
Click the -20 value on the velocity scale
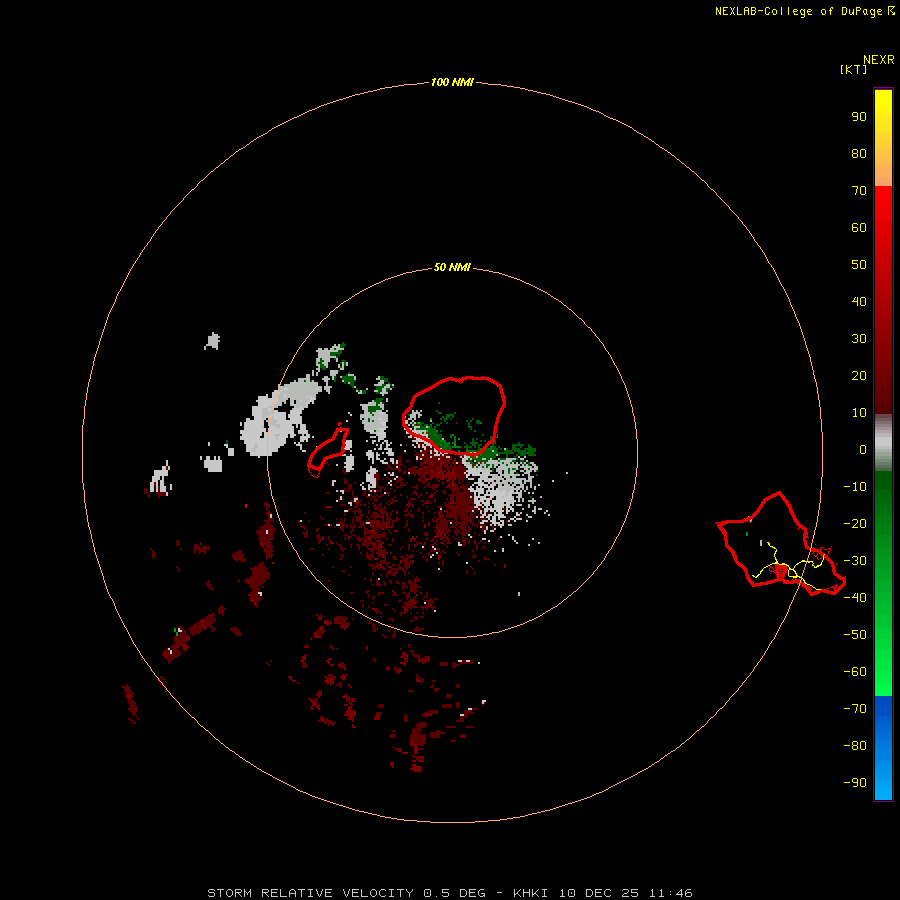pos(855,523)
